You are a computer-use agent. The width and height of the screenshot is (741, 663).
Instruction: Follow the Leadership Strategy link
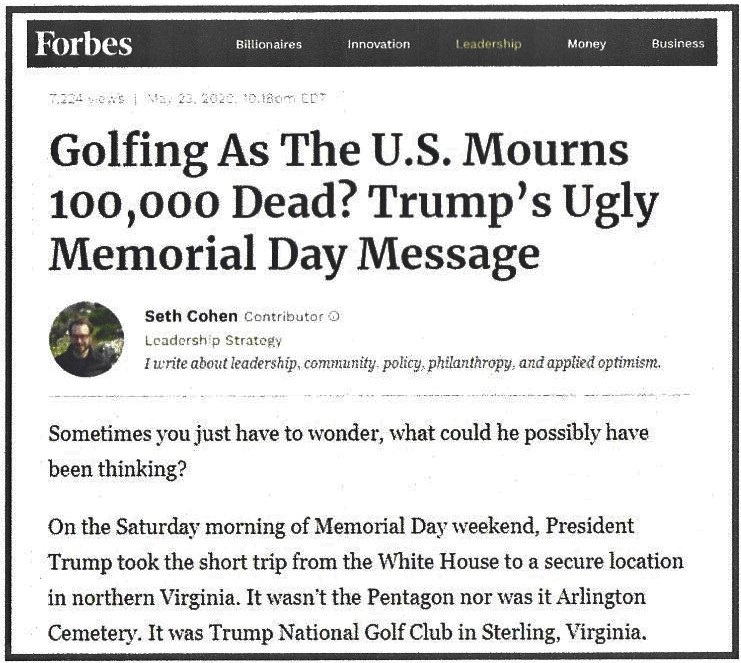[x=212, y=340]
